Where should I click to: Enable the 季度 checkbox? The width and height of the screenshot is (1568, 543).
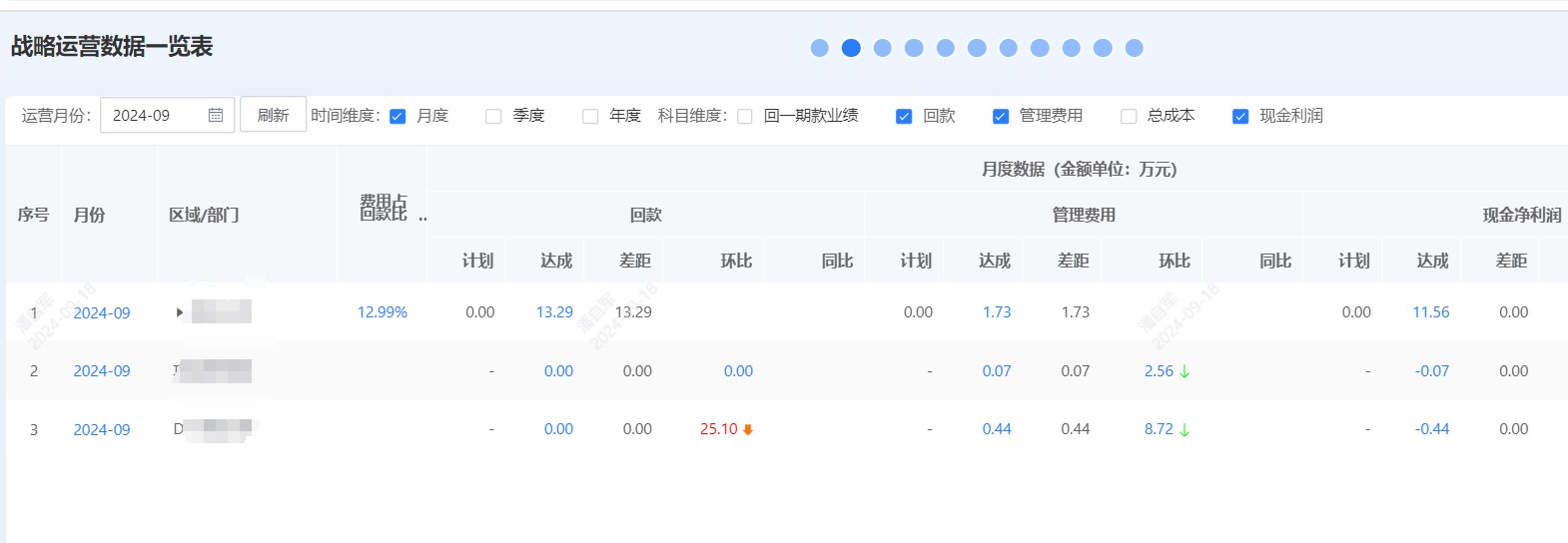[493, 117]
